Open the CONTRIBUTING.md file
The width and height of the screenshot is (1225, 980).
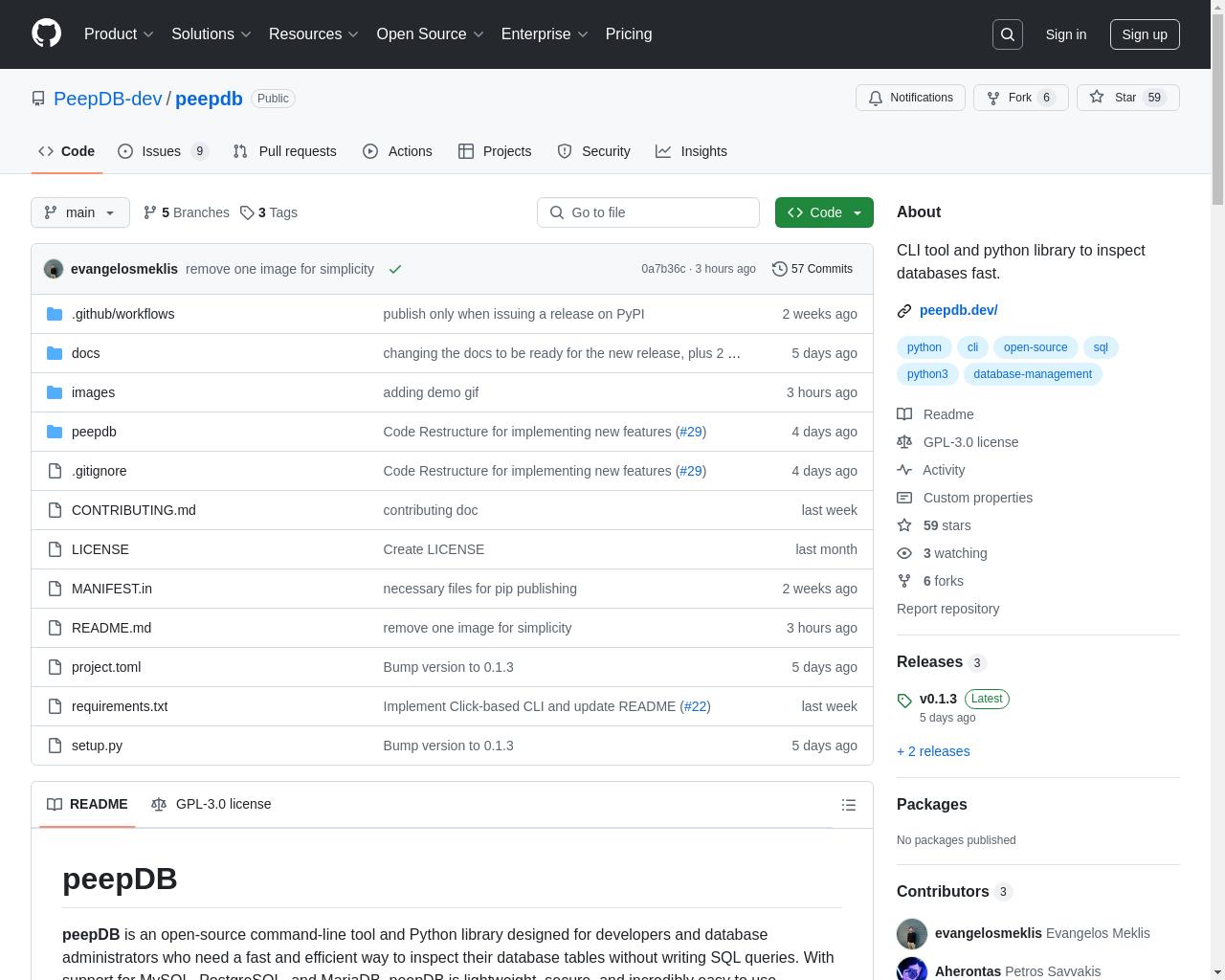(x=134, y=510)
